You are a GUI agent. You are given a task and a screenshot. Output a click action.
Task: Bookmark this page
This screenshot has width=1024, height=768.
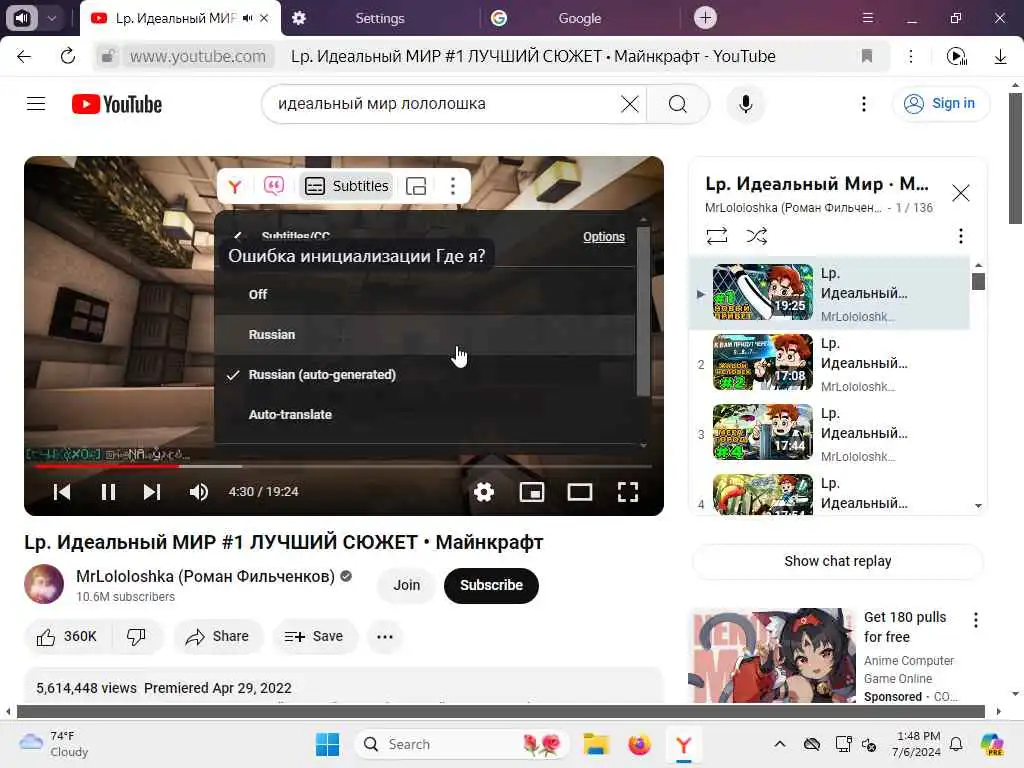[x=867, y=57]
